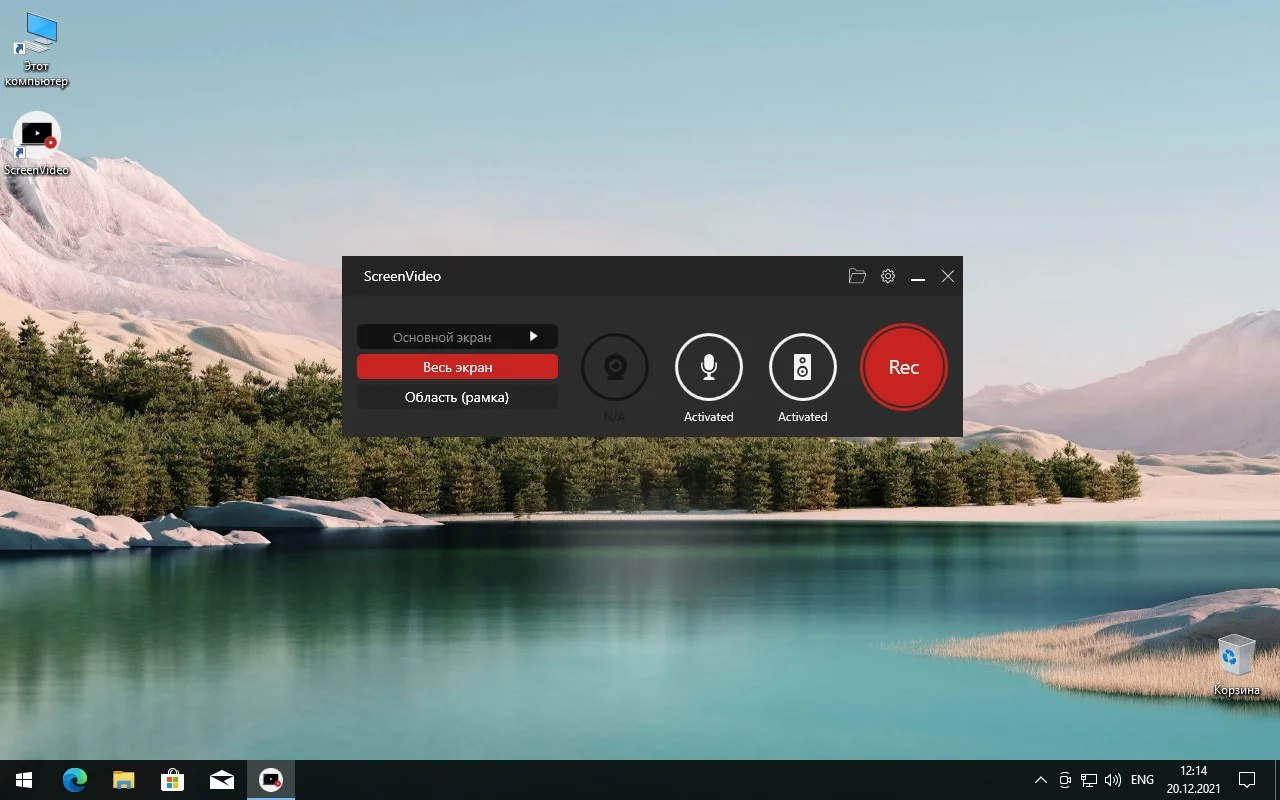
Task: Open Этот компьютер desktop icon
Action: pyautogui.click(x=37, y=50)
